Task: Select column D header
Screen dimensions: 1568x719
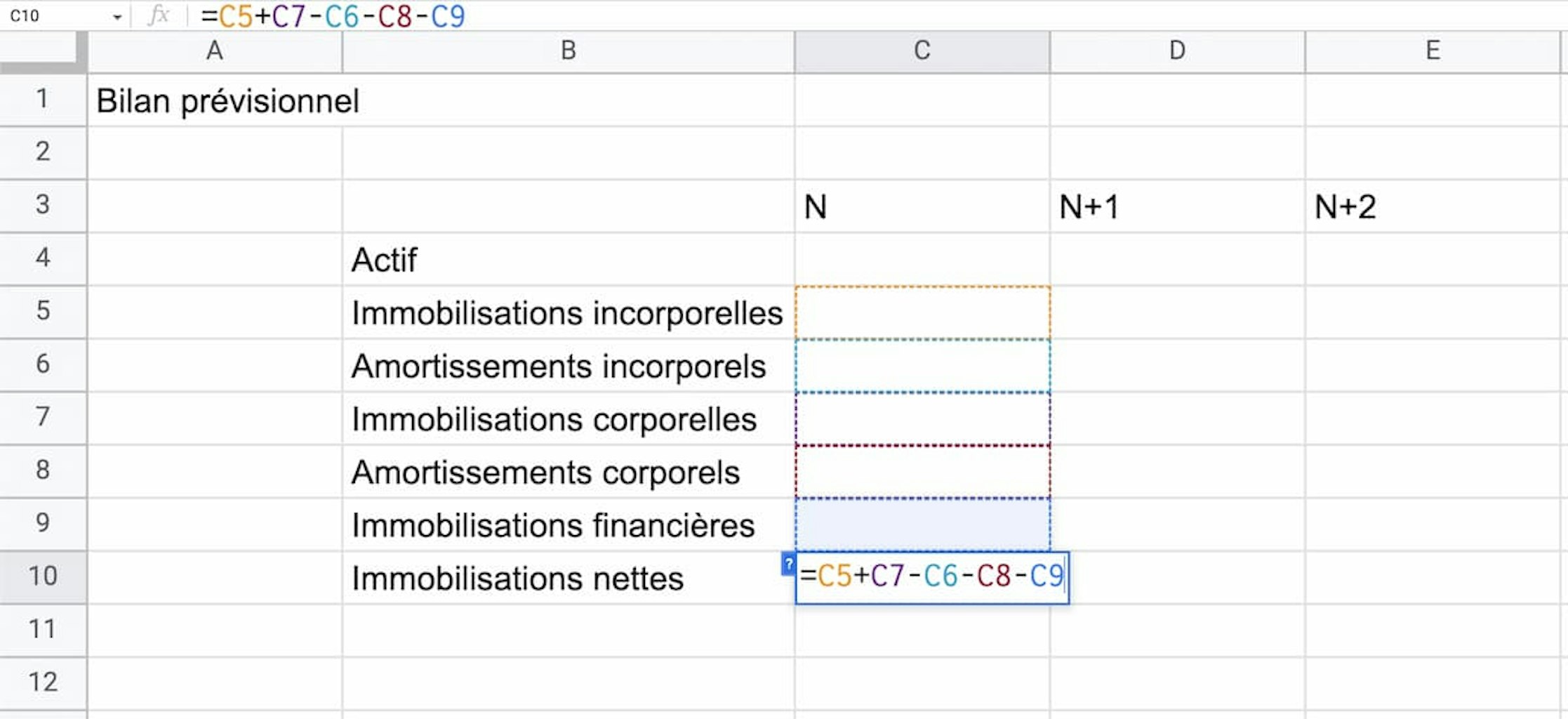Action: click(1178, 51)
